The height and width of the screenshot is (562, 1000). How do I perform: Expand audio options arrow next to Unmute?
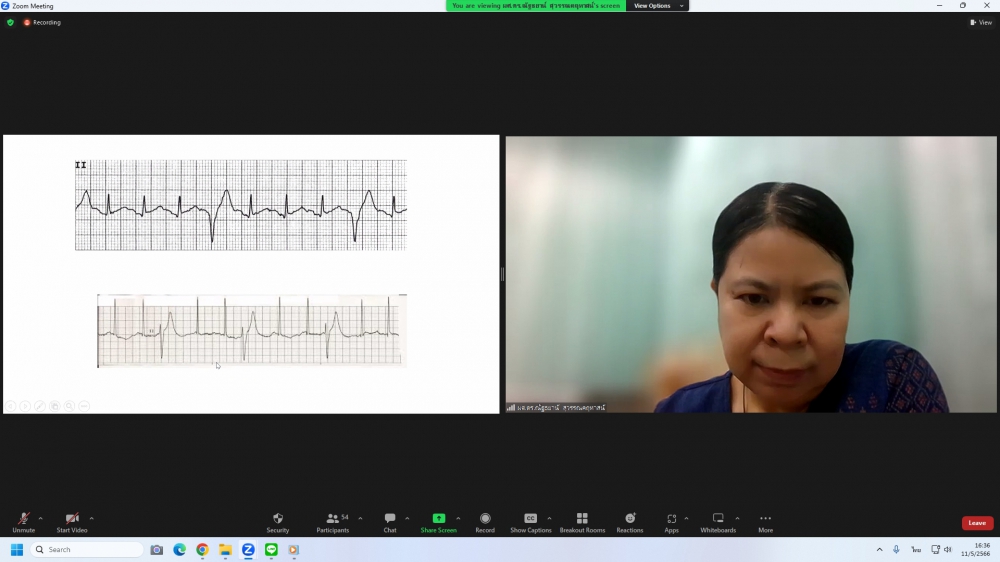40,518
